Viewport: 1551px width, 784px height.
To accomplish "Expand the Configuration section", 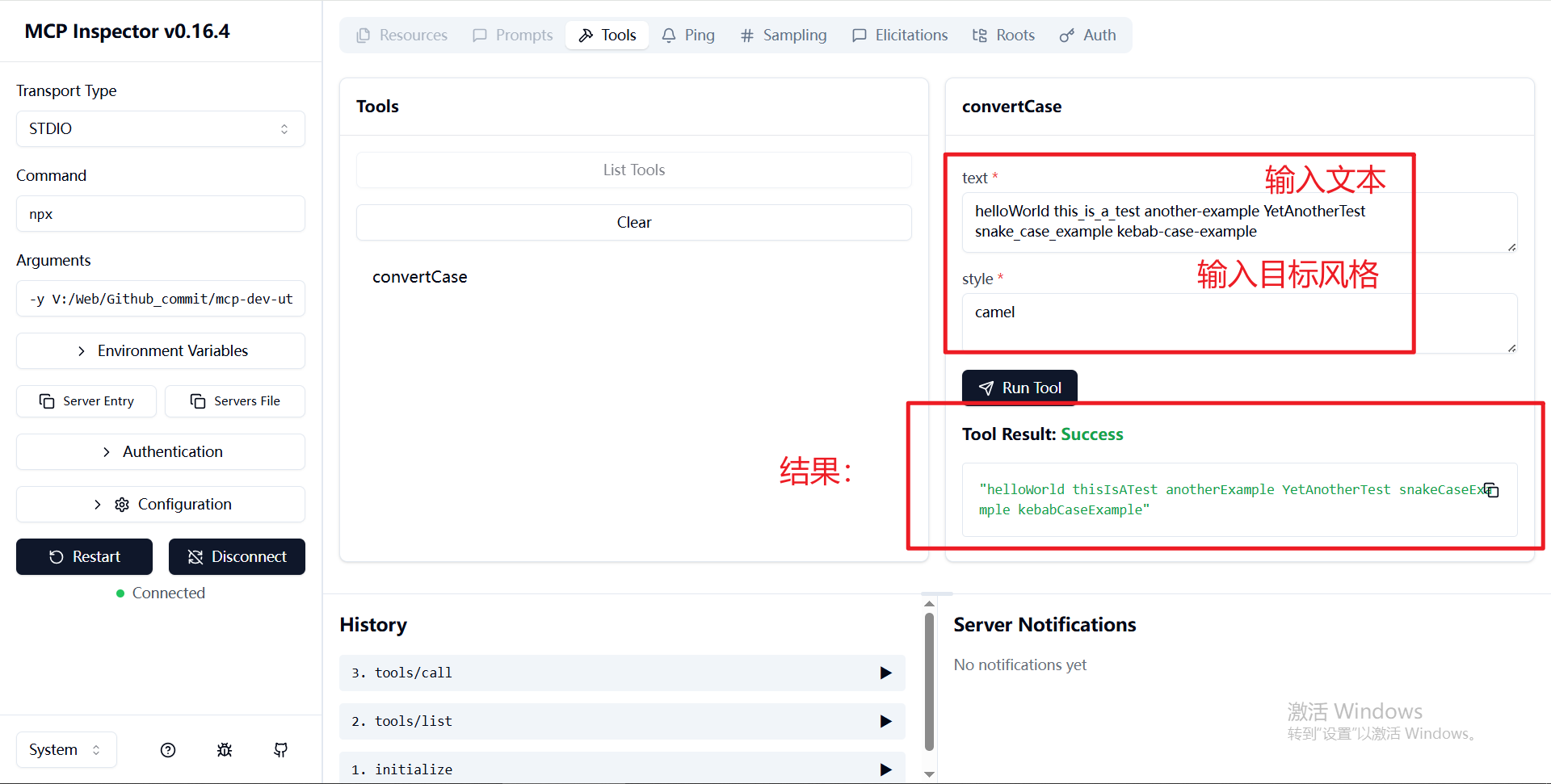I will (161, 504).
